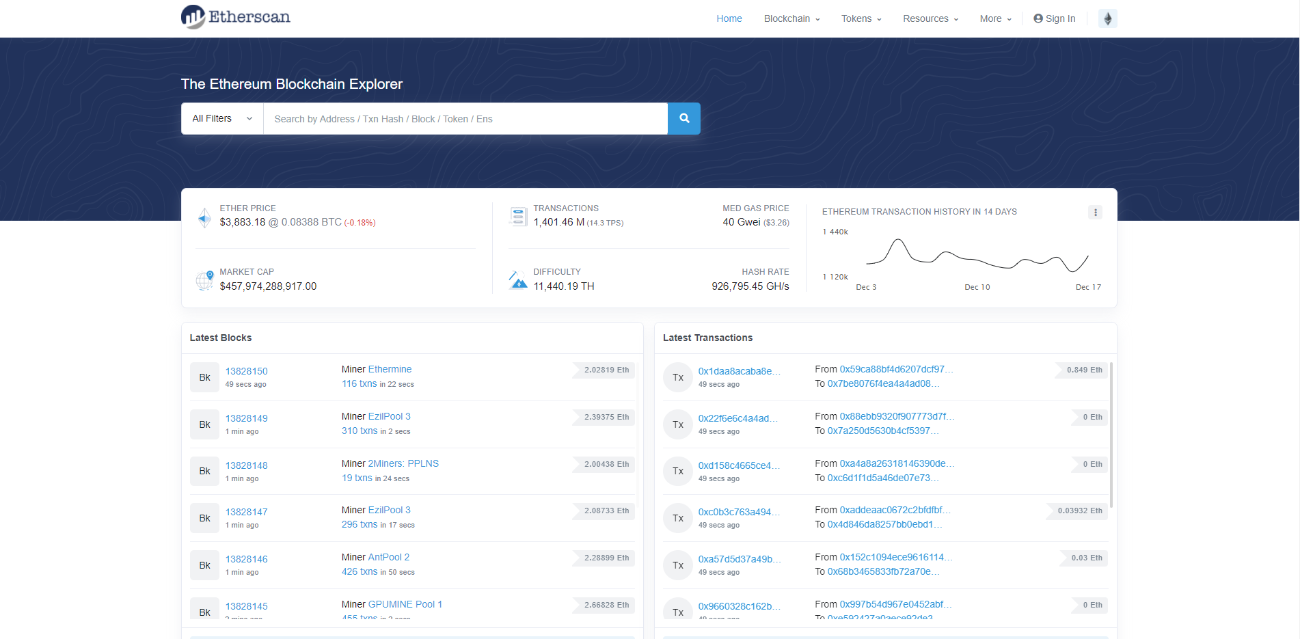Open the Ethermine miner link

[x=390, y=369]
